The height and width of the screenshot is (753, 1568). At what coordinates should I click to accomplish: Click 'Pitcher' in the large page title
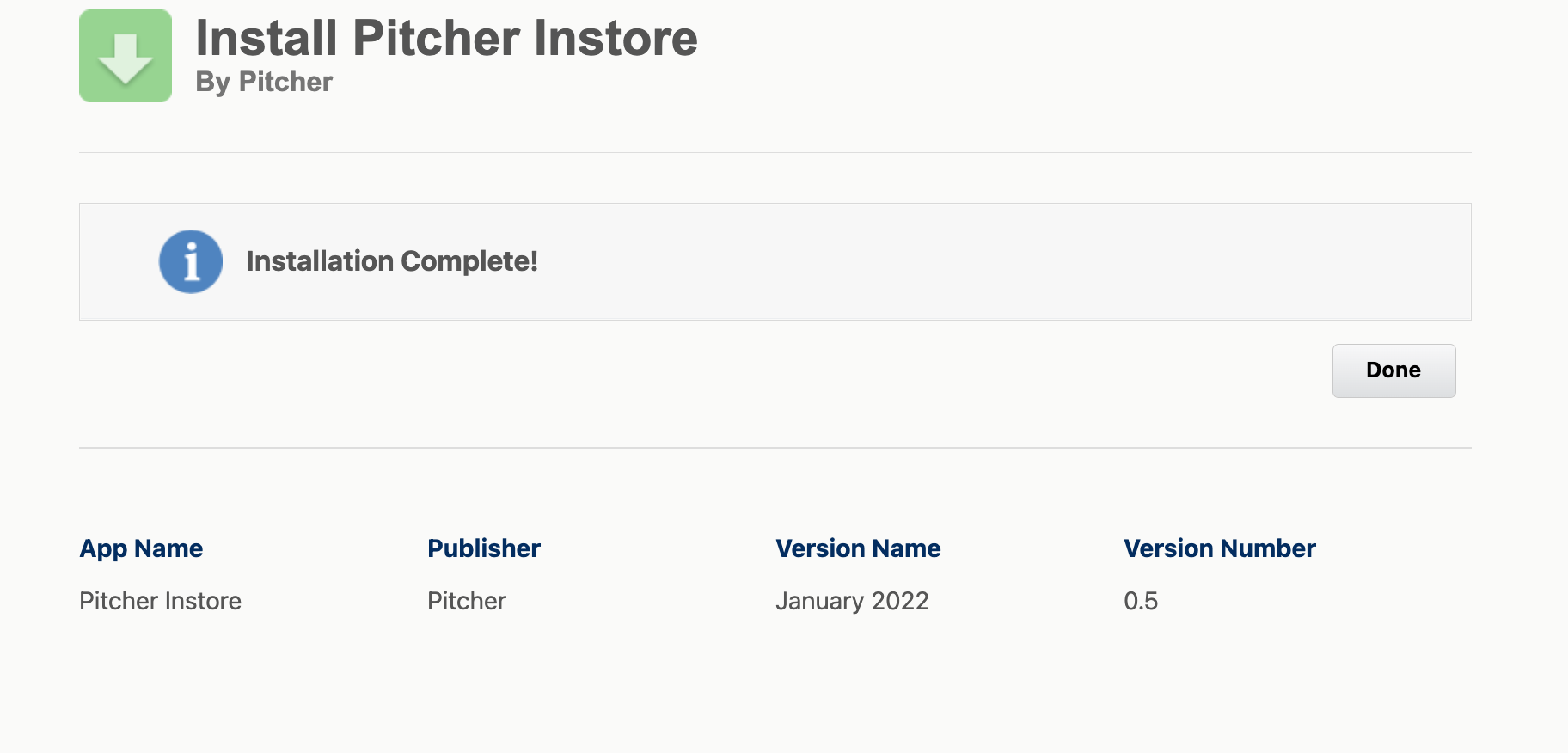point(437,39)
